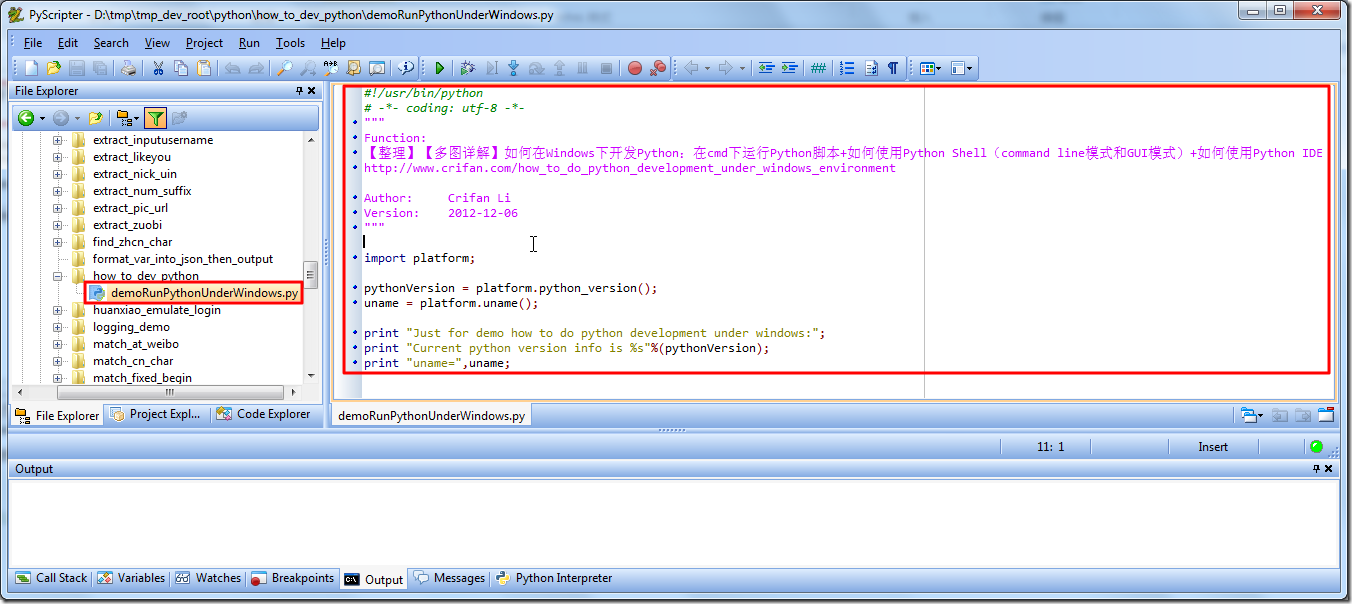This screenshot has width=1352, height=604.
Task: Collapse the how_to_dev_python folder
Action: click(58, 276)
